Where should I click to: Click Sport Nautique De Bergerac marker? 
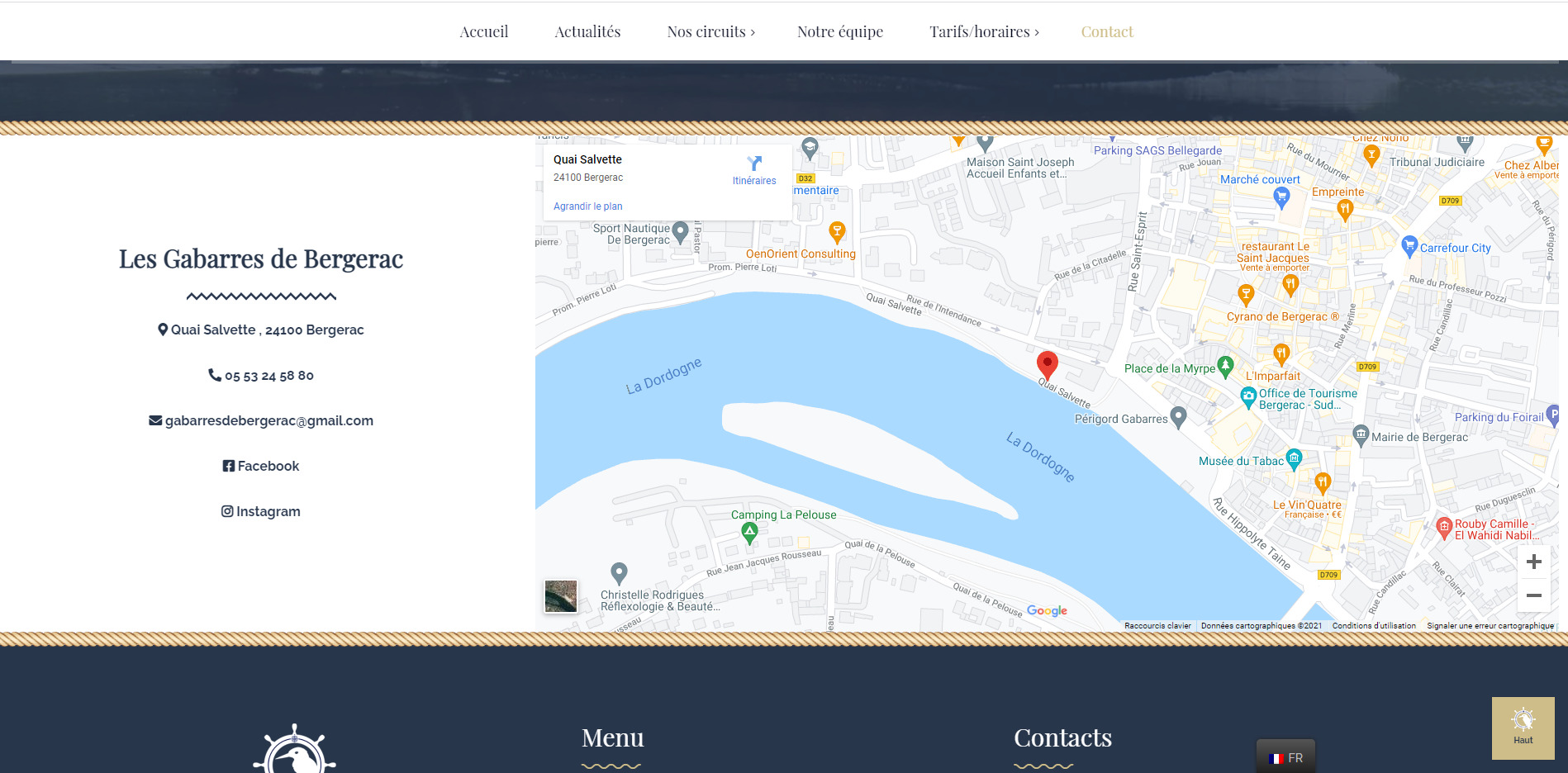pos(680,232)
